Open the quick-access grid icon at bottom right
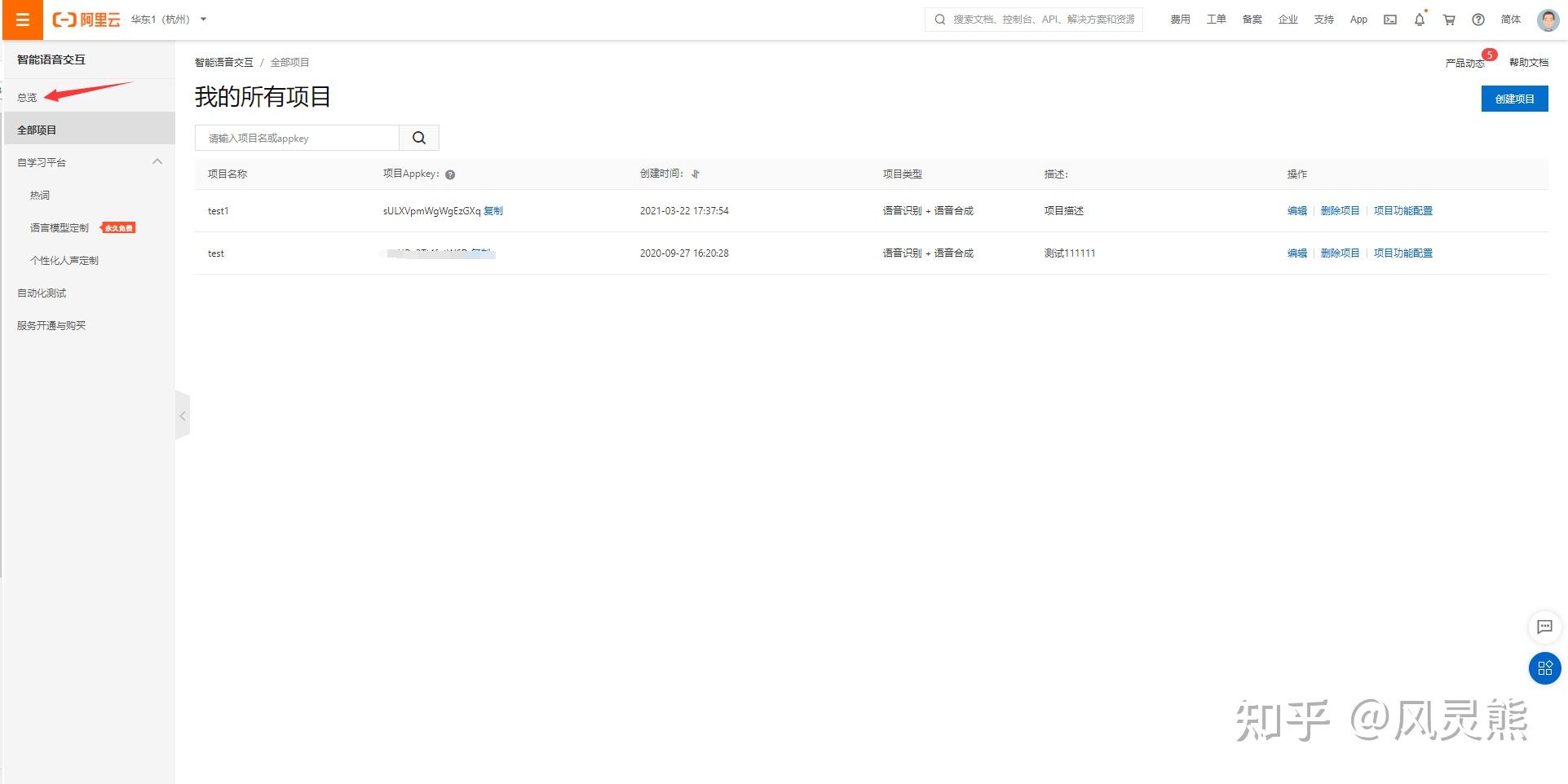 coord(1544,667)
